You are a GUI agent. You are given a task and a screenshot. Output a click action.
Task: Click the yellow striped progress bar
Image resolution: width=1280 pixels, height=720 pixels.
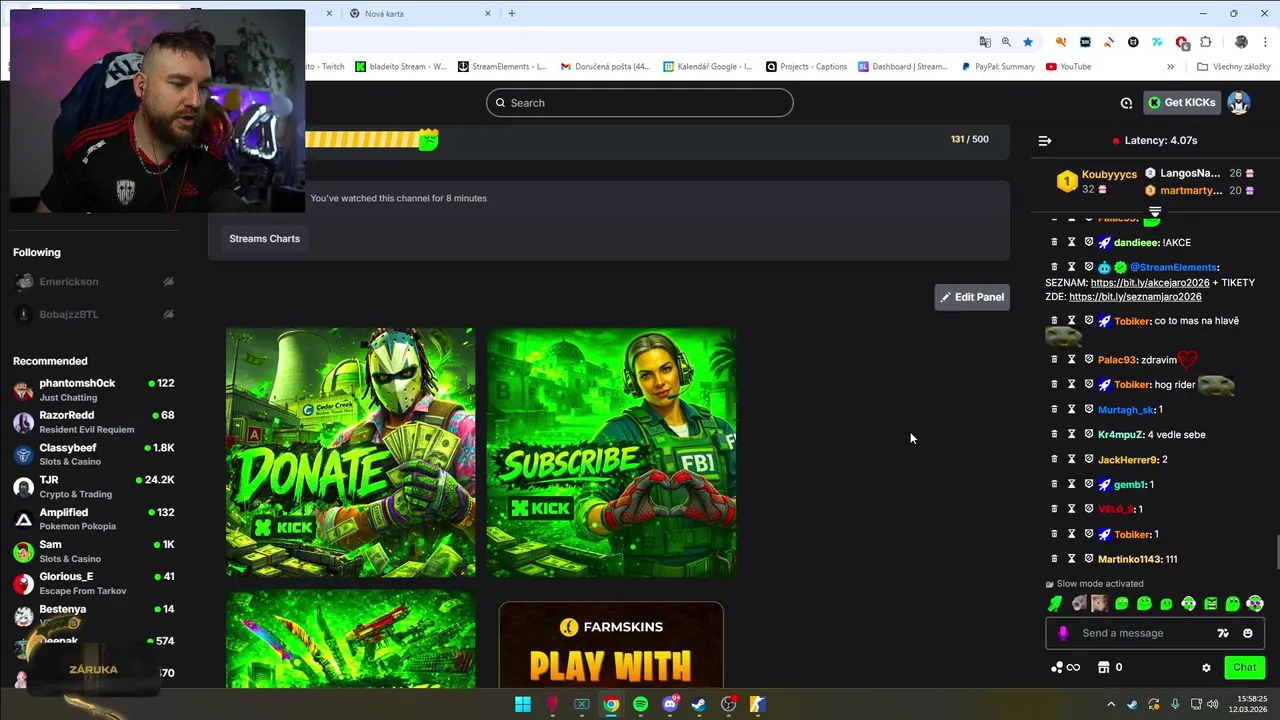click(x=372, y=140)
